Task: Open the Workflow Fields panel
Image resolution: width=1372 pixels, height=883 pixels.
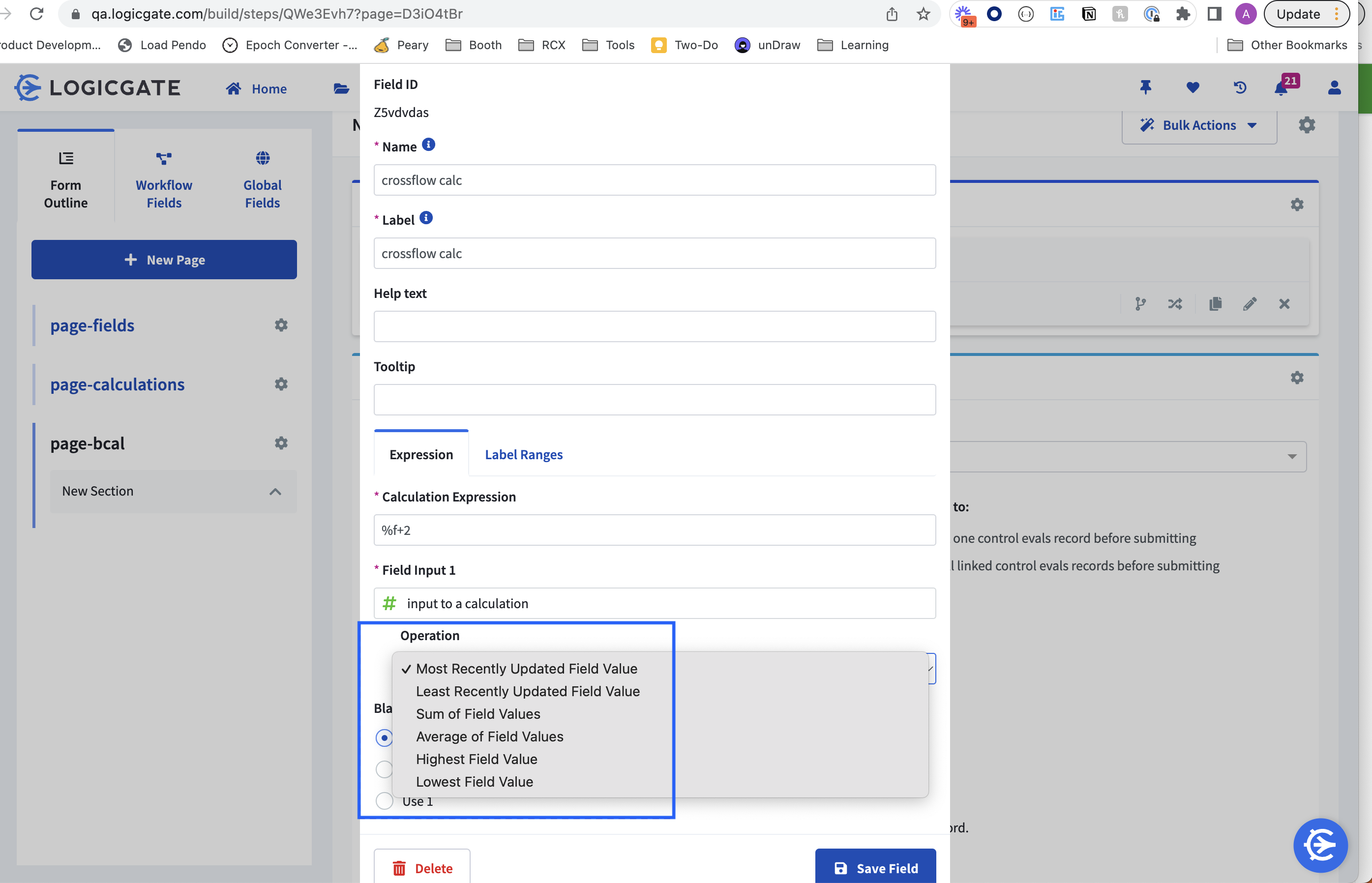Action: 164,178
